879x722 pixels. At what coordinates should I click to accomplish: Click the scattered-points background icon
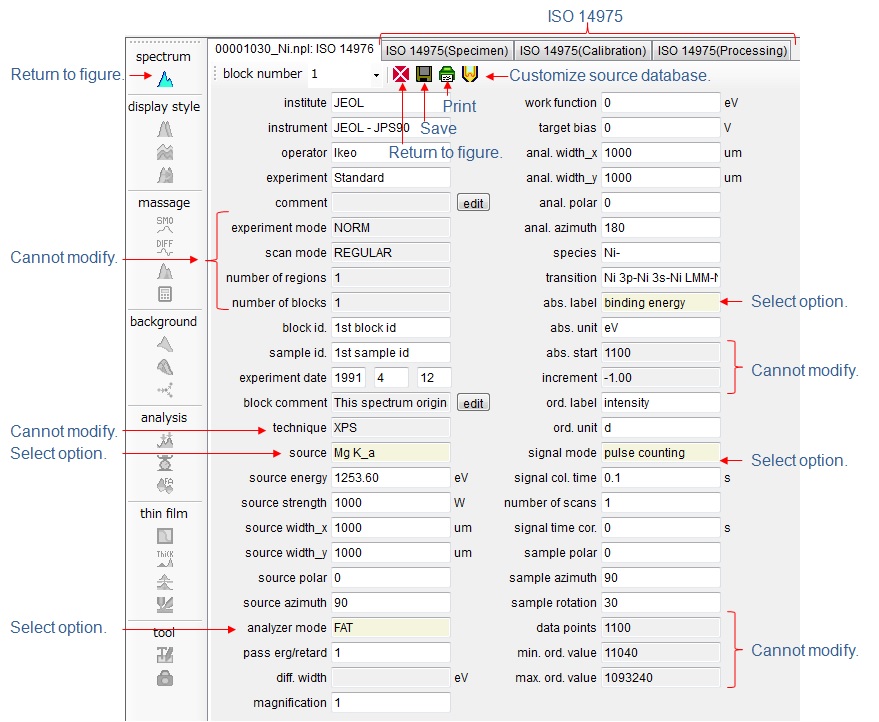coord(165,390)
